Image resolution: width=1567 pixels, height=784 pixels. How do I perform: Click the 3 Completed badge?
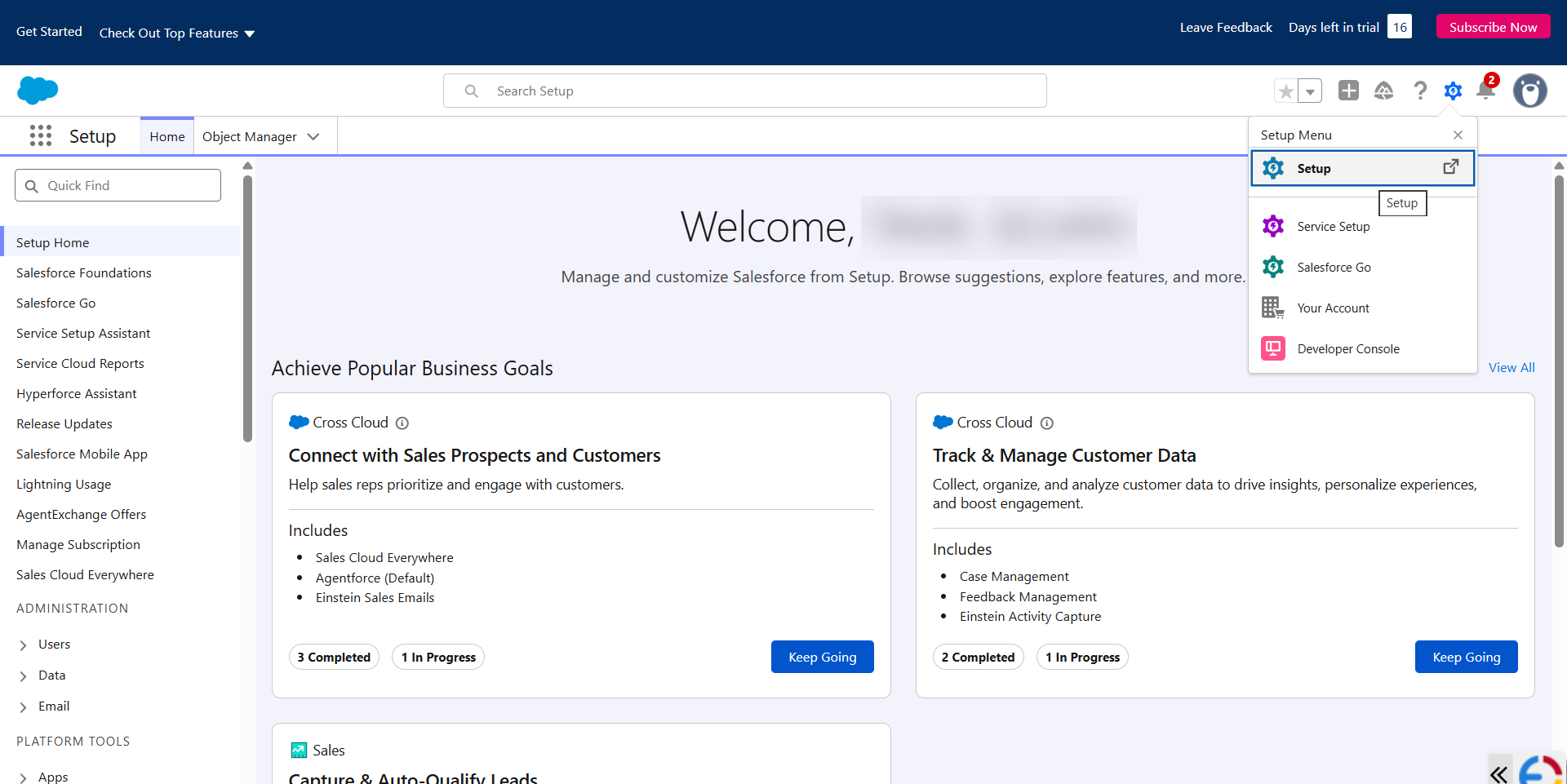tap(334, 657)
